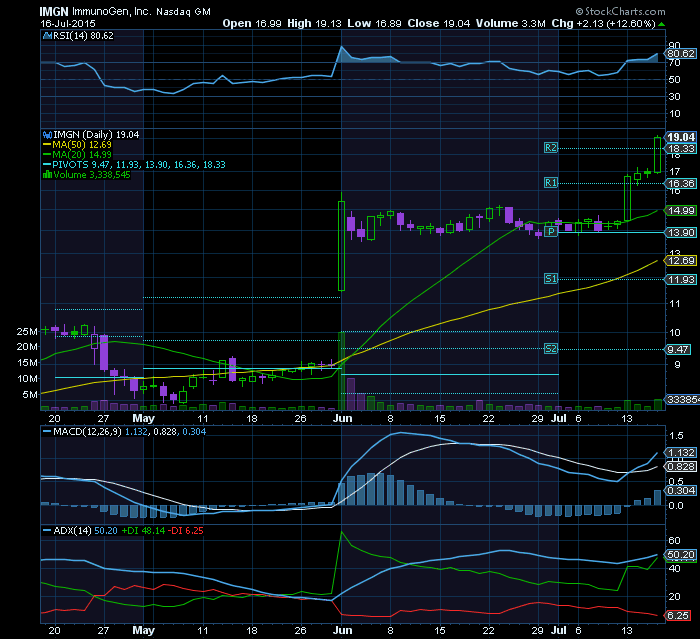Click the 13.90 pivot price tag
The image size is (700, 639).
tap(681, 233)
